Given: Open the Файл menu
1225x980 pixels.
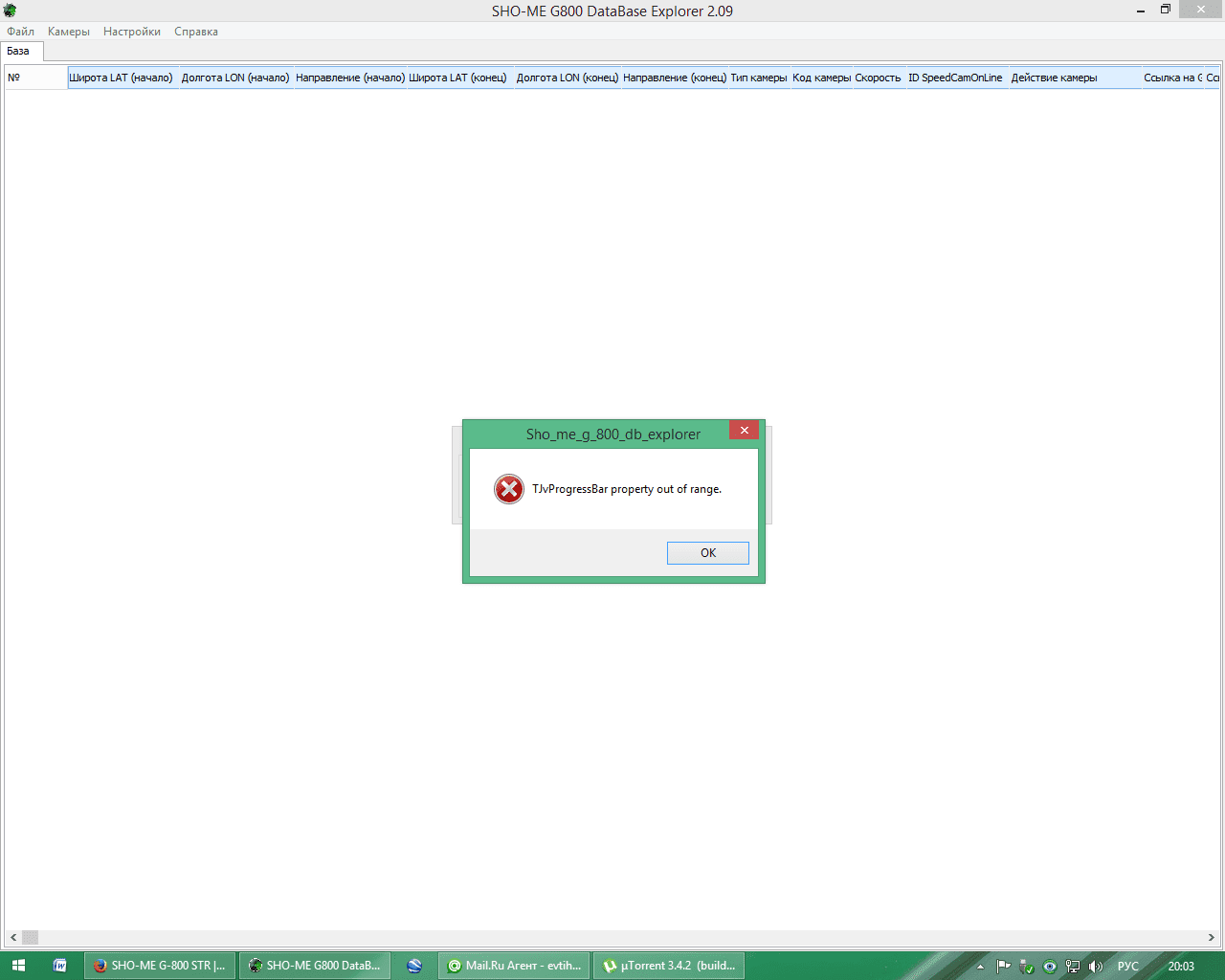Looking at the screenshot, I should pyautogui.click(x=20, y=32).
